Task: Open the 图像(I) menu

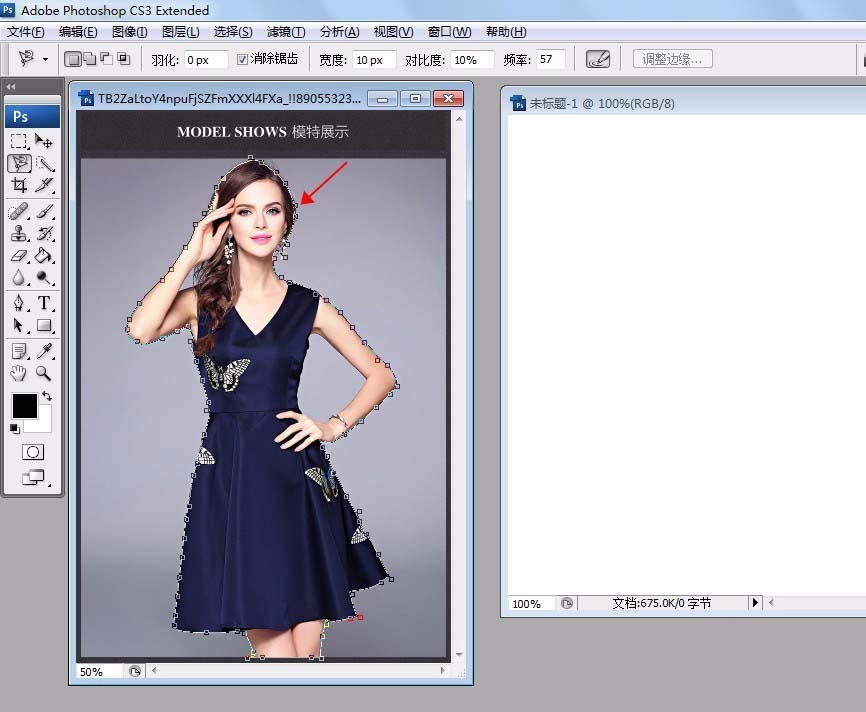Action: pyautogui.click(x=129, y=32)
